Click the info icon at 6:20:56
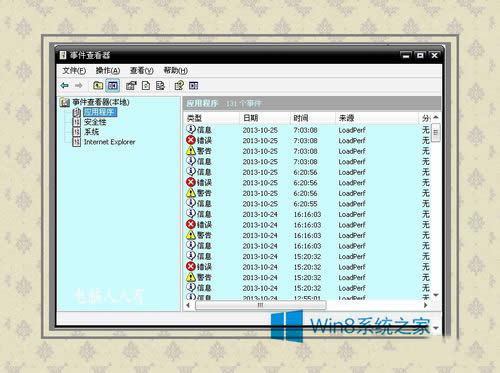 coord(191,172)
